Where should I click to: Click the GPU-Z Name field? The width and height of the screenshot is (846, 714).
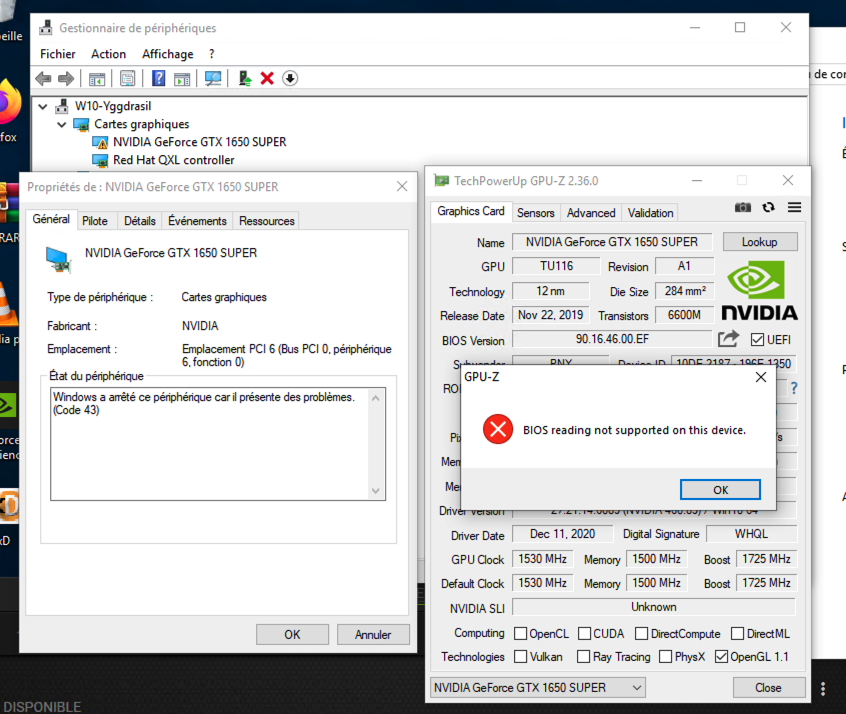click(612, 242)
